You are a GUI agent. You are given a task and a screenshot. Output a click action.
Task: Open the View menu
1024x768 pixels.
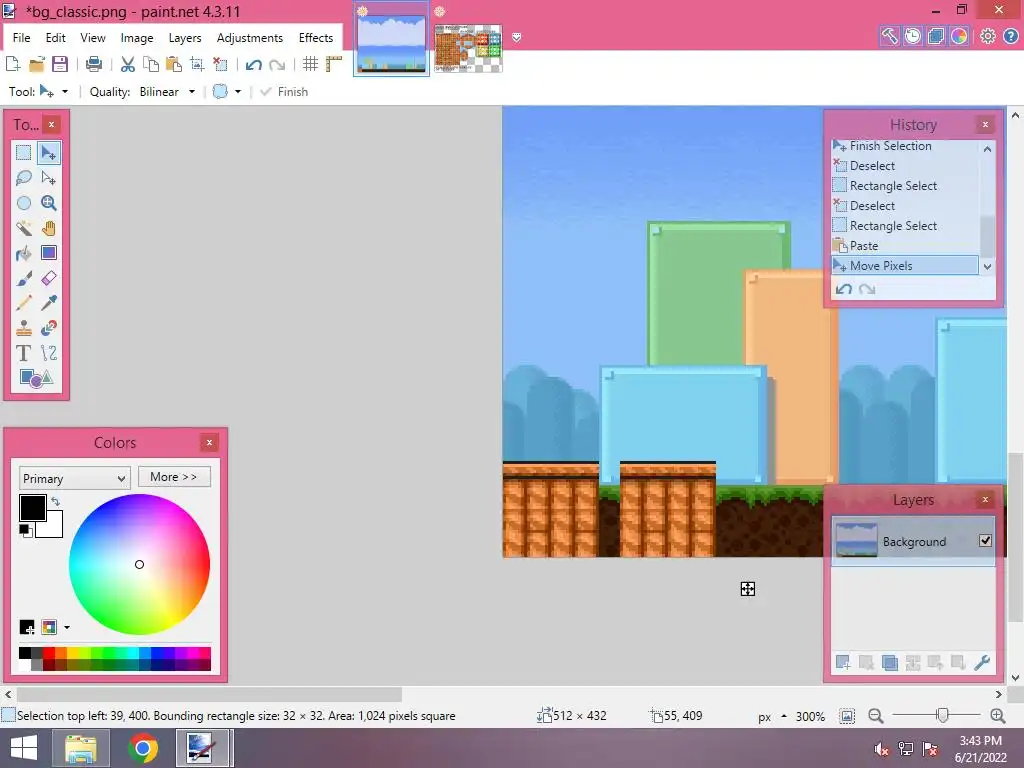click(x=93, y=38)
